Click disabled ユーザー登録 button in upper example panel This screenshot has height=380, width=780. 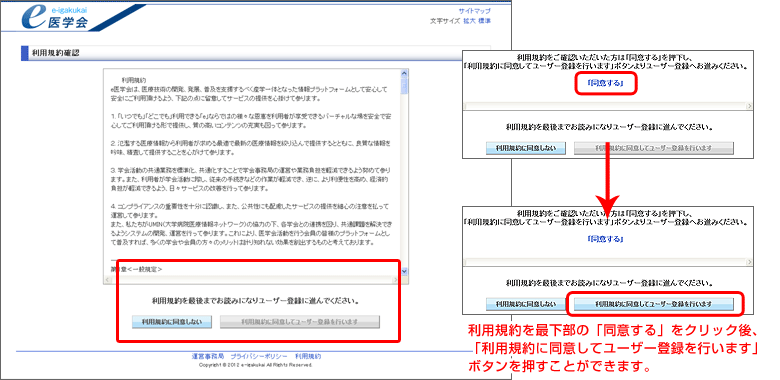654,148
